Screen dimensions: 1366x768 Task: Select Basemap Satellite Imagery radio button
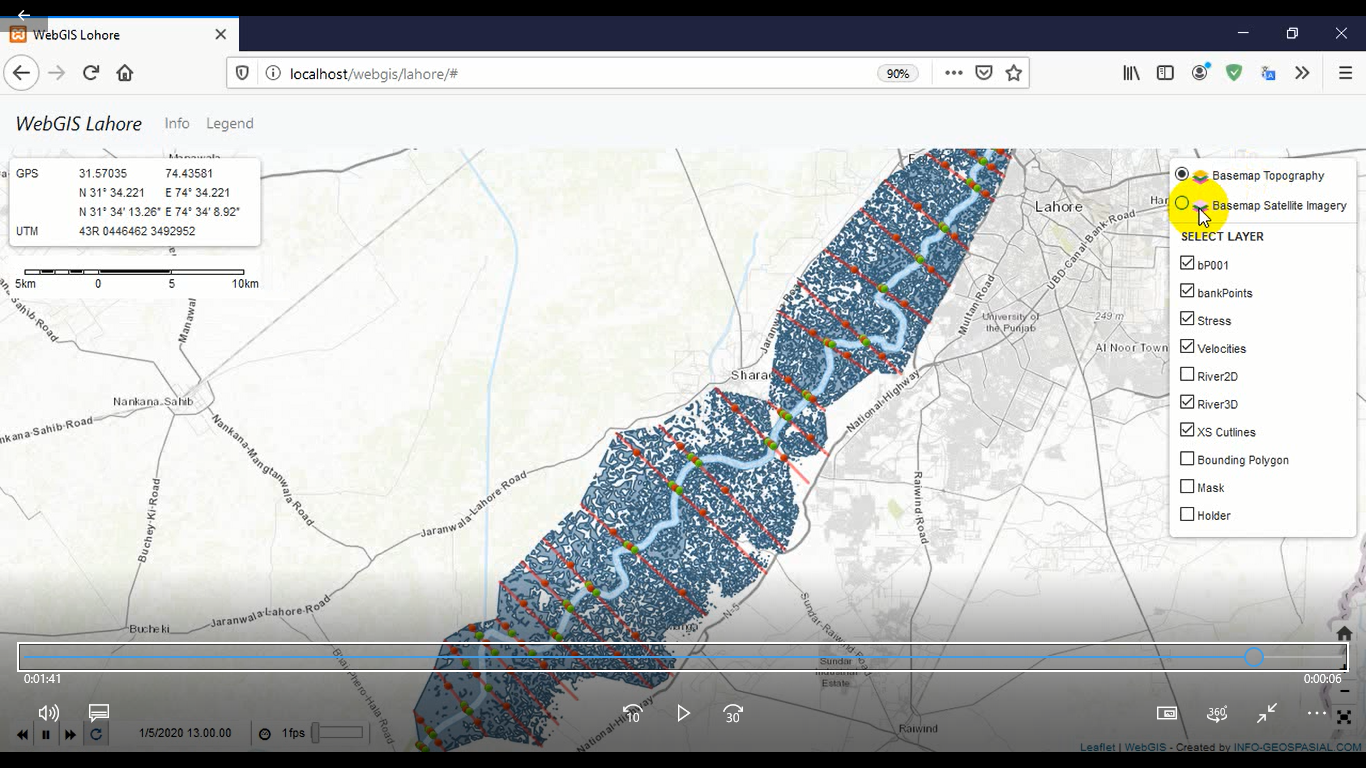[x=1182, y=204]
